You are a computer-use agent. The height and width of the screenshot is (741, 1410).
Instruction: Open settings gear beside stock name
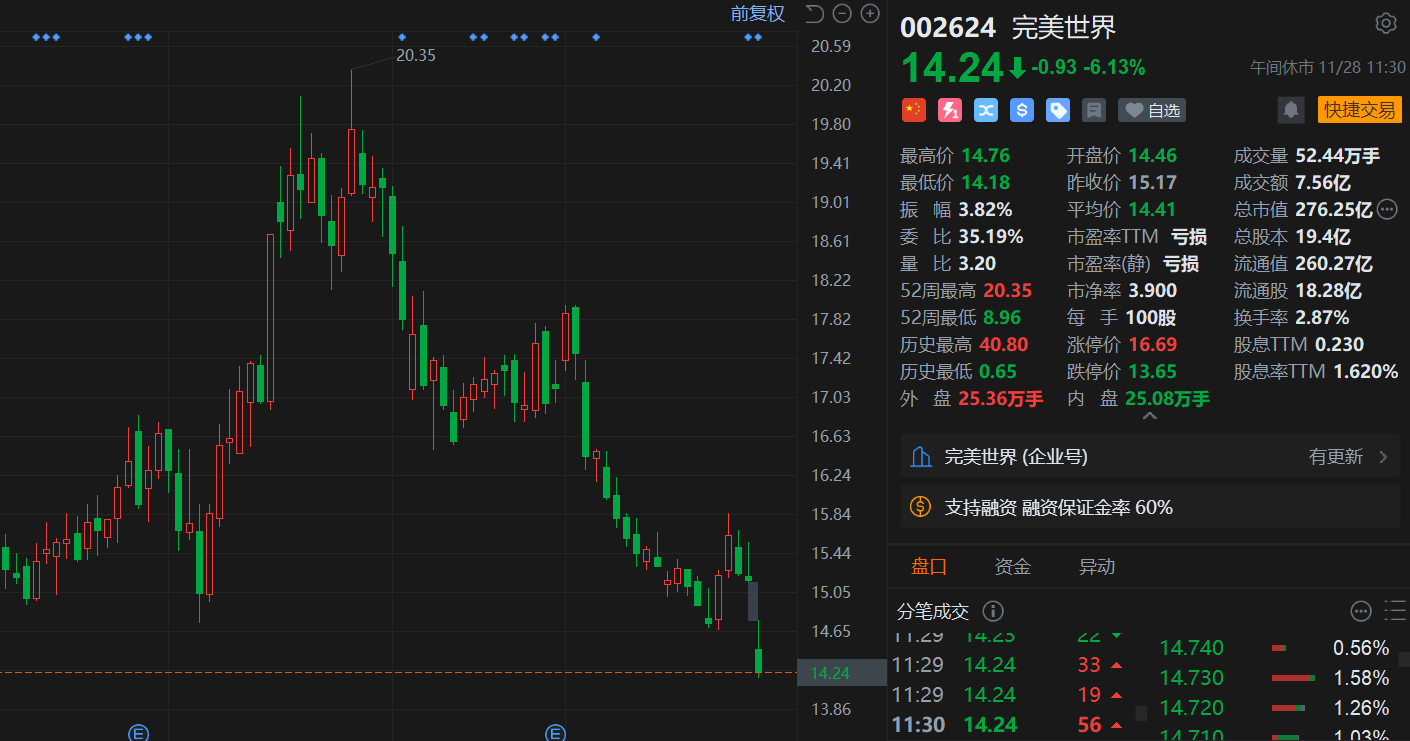click(x=1385, y=23)
